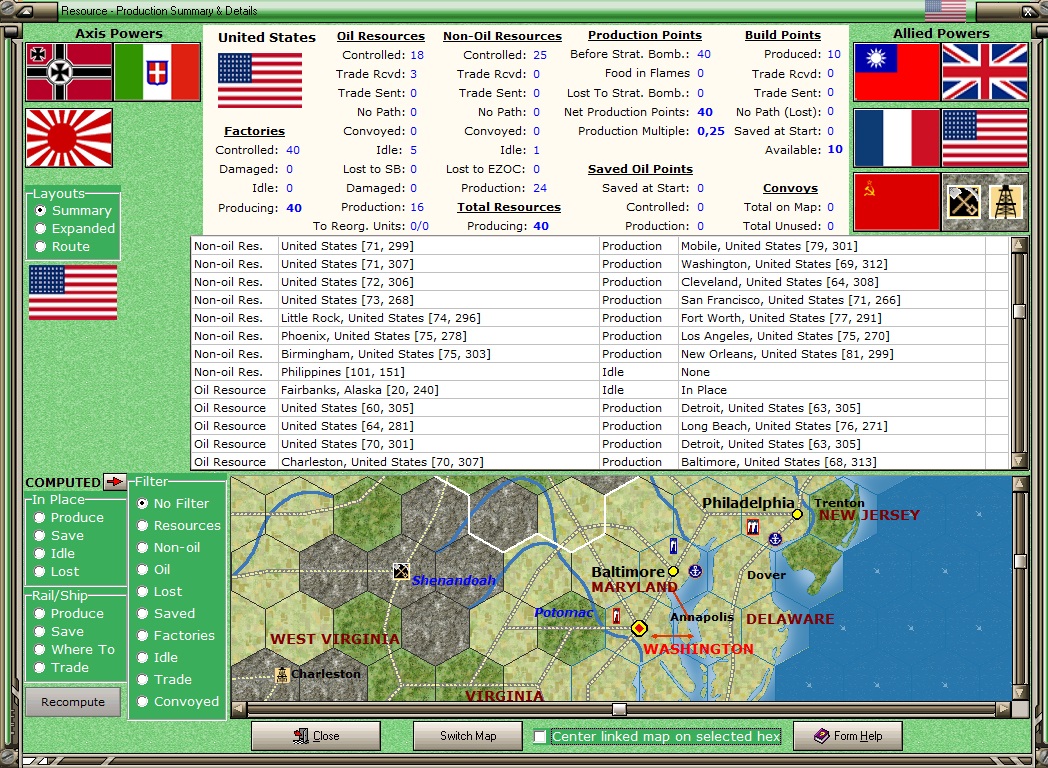Image resolution: width=1048 pixels, height=768 pixels.
Task: Select the Italy flag under Axis Powers
Action: tap(157, 72)
